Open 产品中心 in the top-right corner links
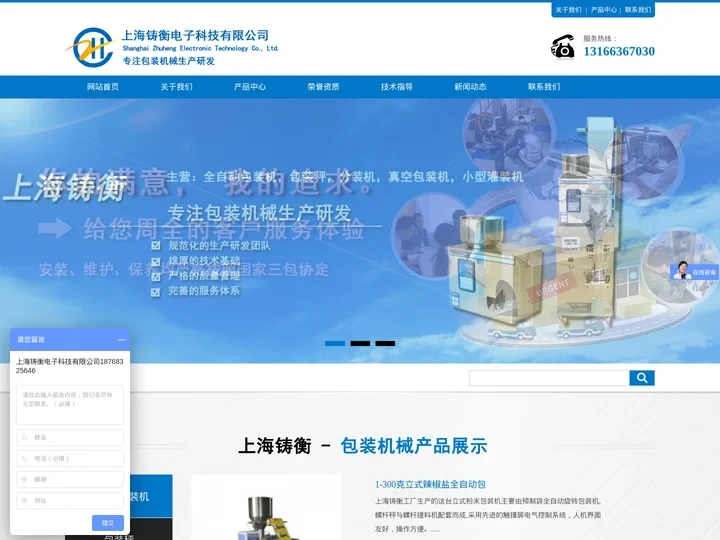The height and width of the screenshot is (540, 720). coord(603,10)
